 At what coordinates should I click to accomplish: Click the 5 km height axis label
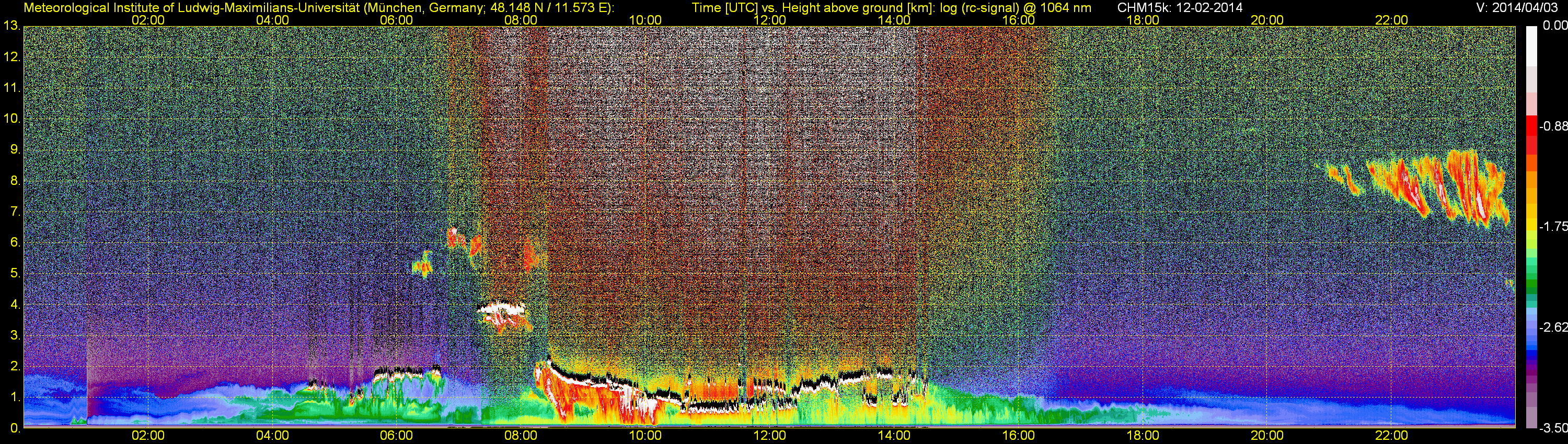pyautogui.click(x=15, y=274)
